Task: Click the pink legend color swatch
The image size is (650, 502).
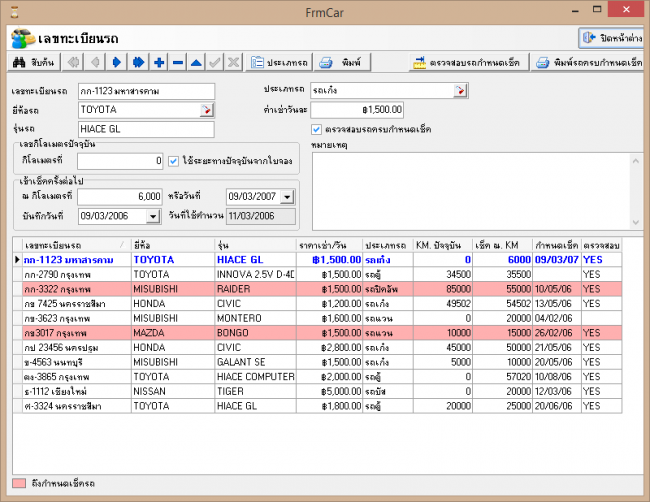Action: click(20, 485)
